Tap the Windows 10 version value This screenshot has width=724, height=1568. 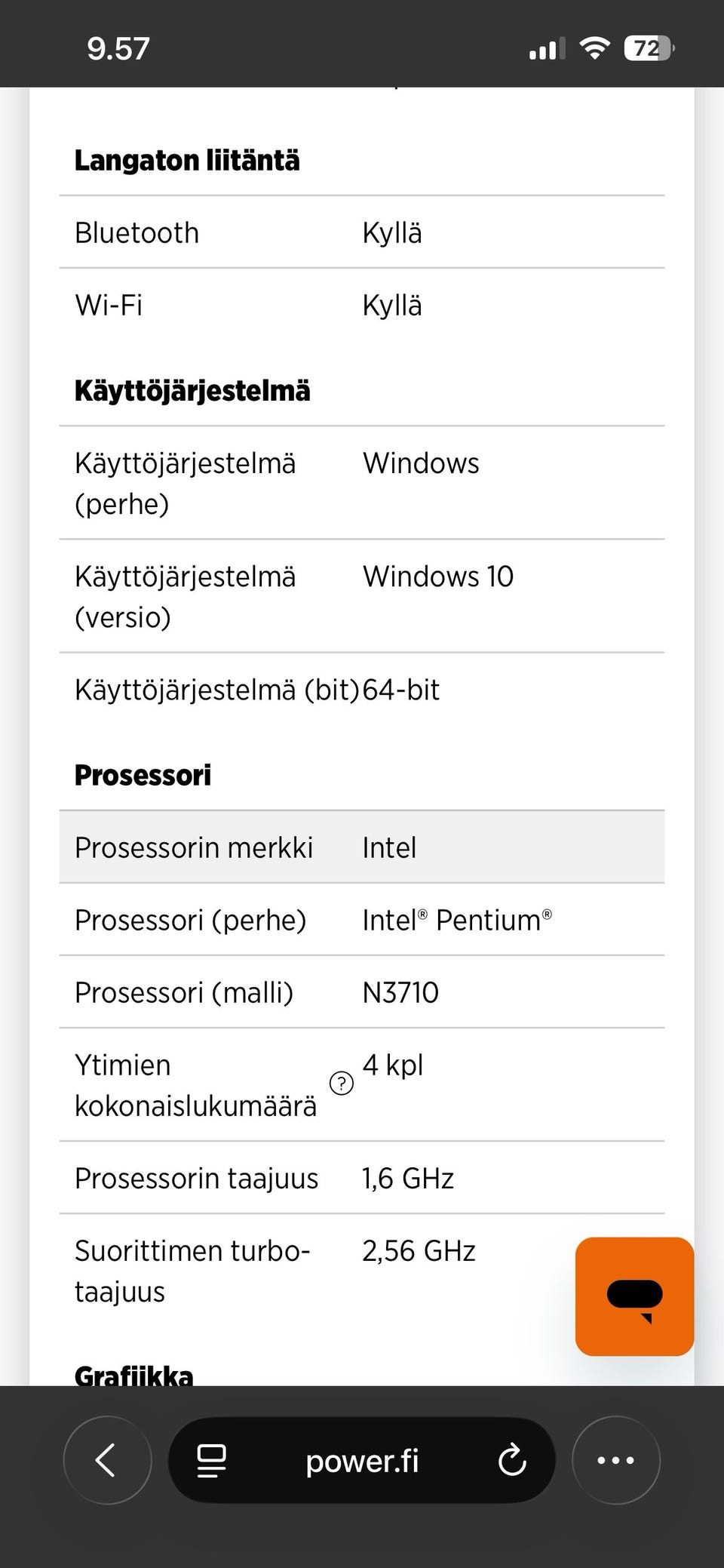point(438,576)
